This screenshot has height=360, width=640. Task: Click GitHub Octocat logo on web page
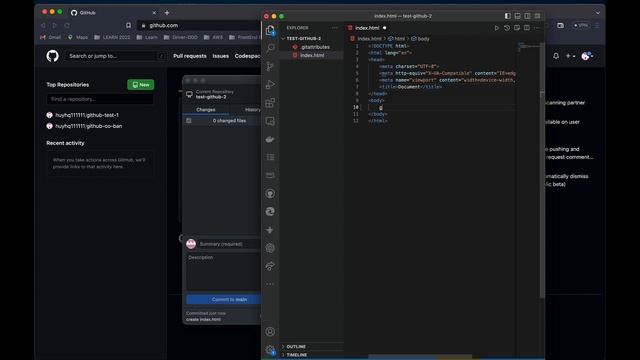(x=53, y=56)
